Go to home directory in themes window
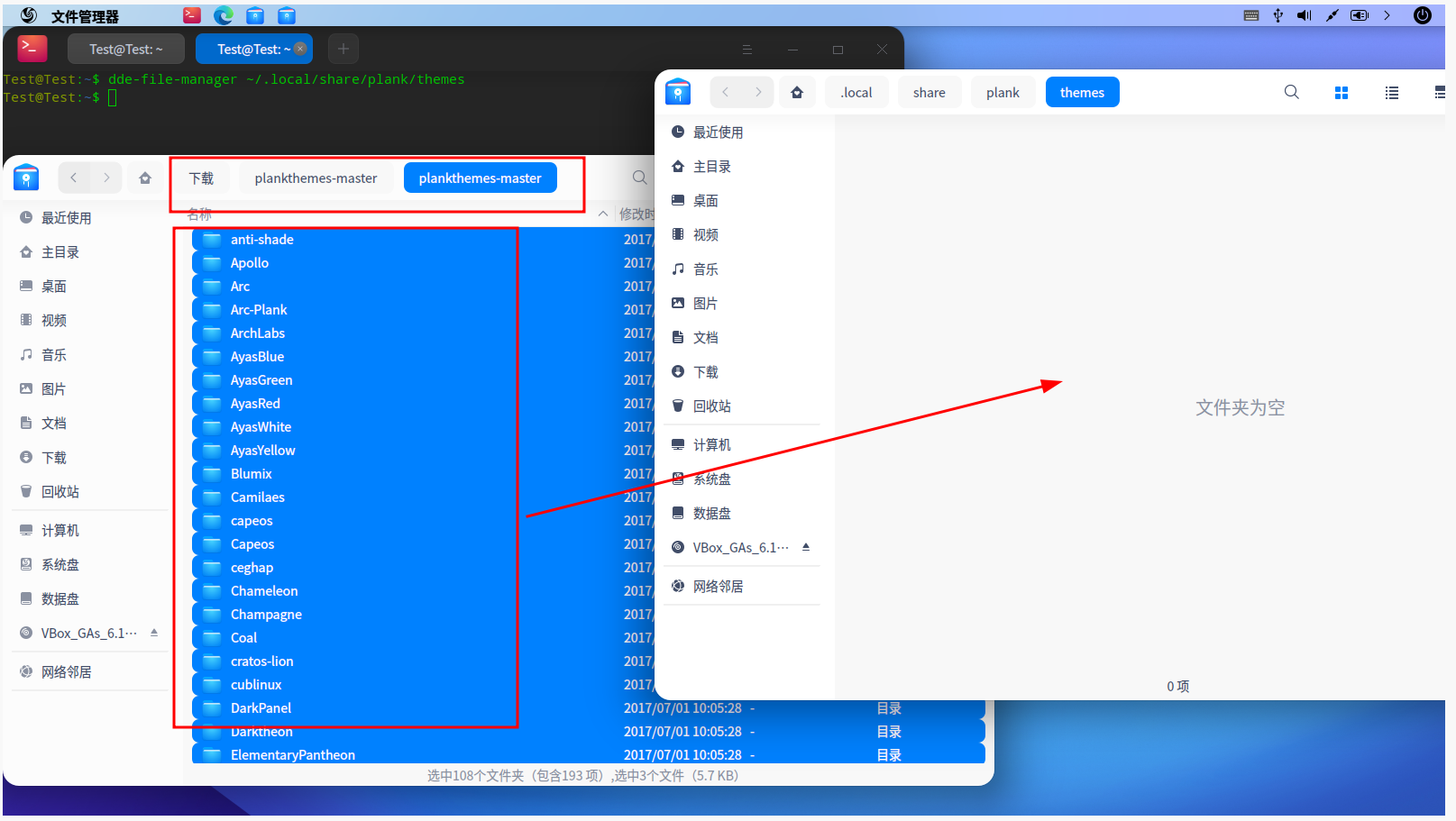This screenshot has height=821, width=1456. [x=797, y=92]
